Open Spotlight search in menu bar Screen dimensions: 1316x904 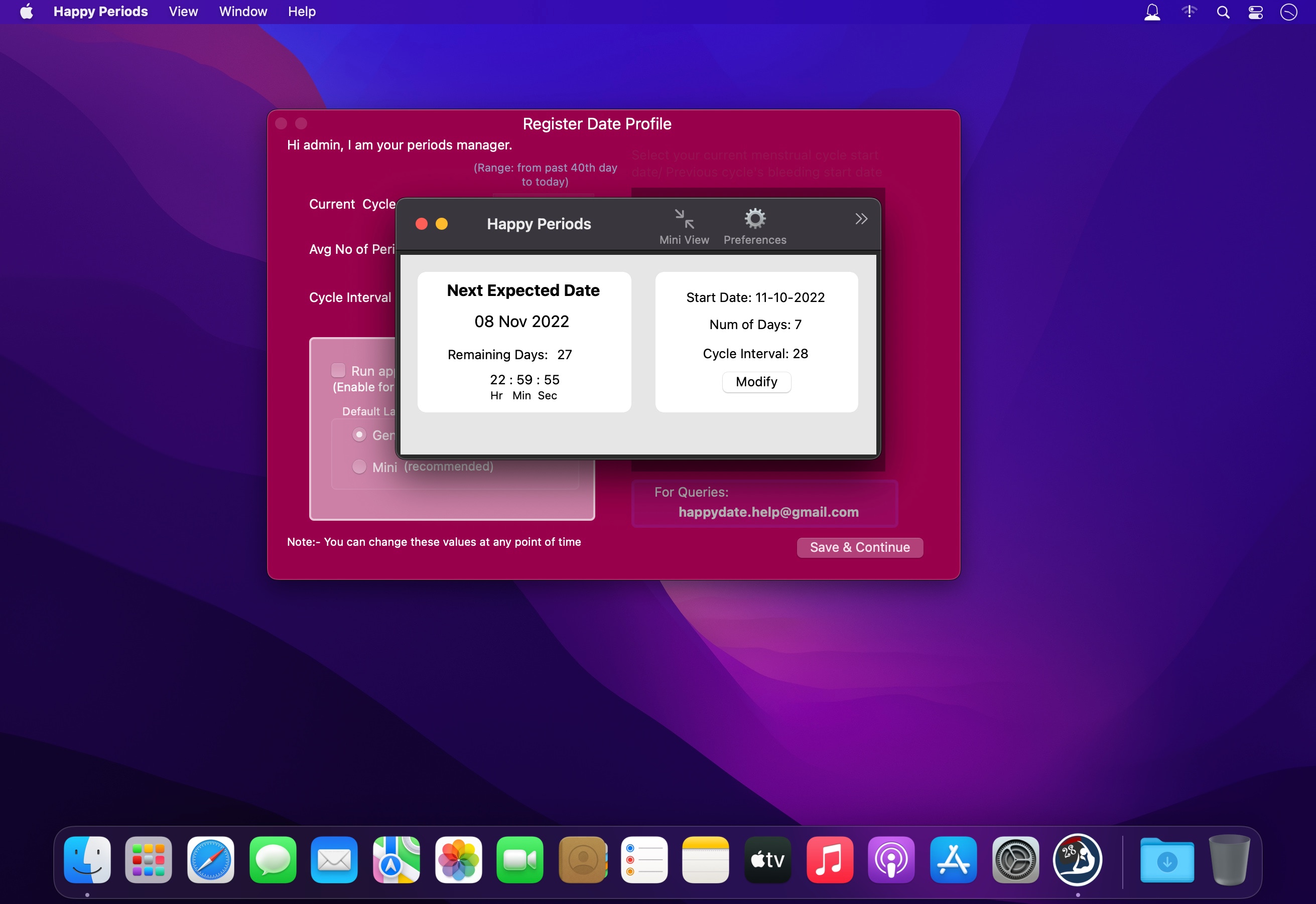point(1223,12)
